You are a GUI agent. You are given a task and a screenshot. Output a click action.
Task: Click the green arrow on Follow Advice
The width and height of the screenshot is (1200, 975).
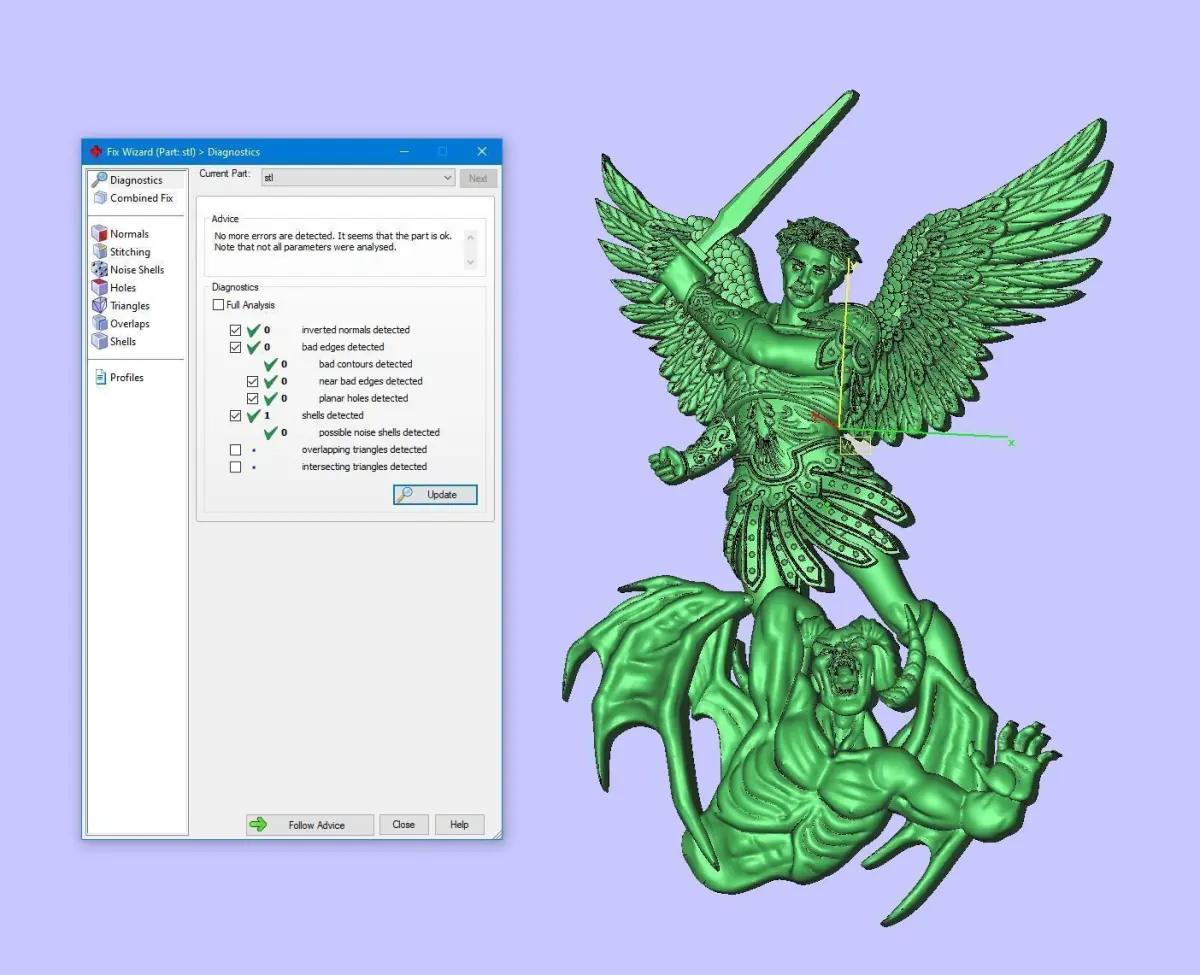coord(260,825)
